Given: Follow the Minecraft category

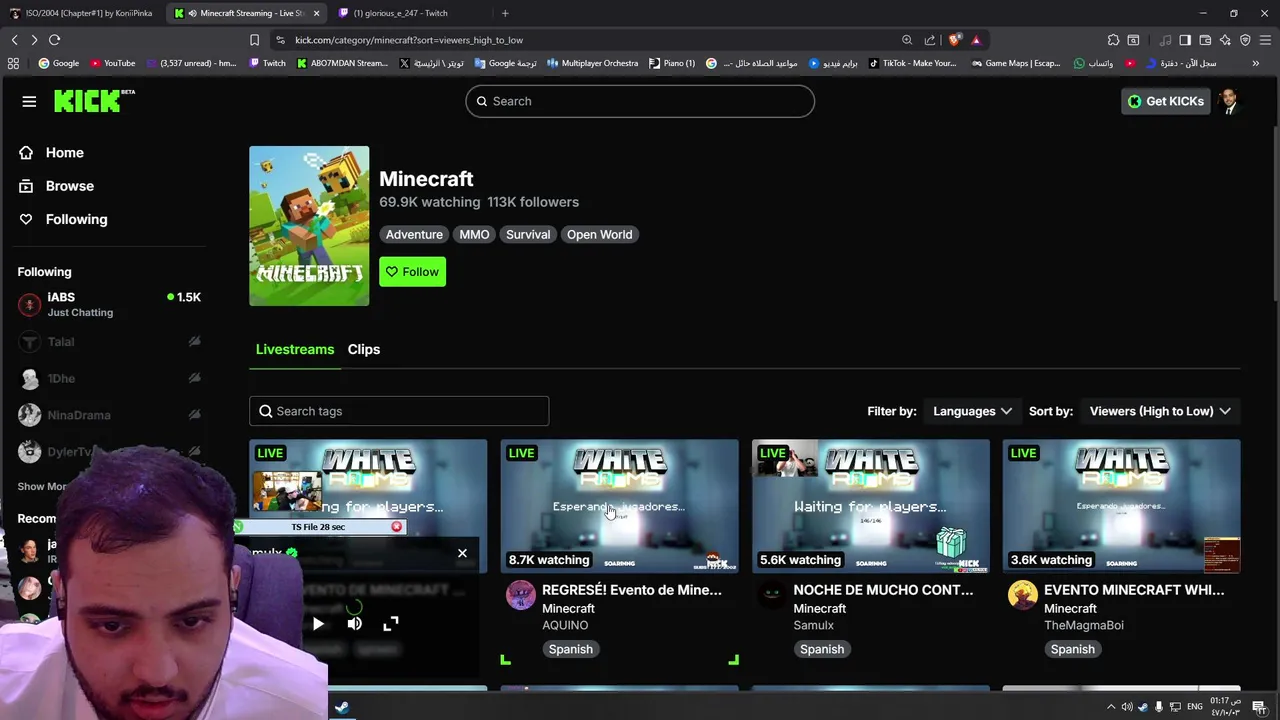Looking at the screenshot, I should click(x=412, y=272).
